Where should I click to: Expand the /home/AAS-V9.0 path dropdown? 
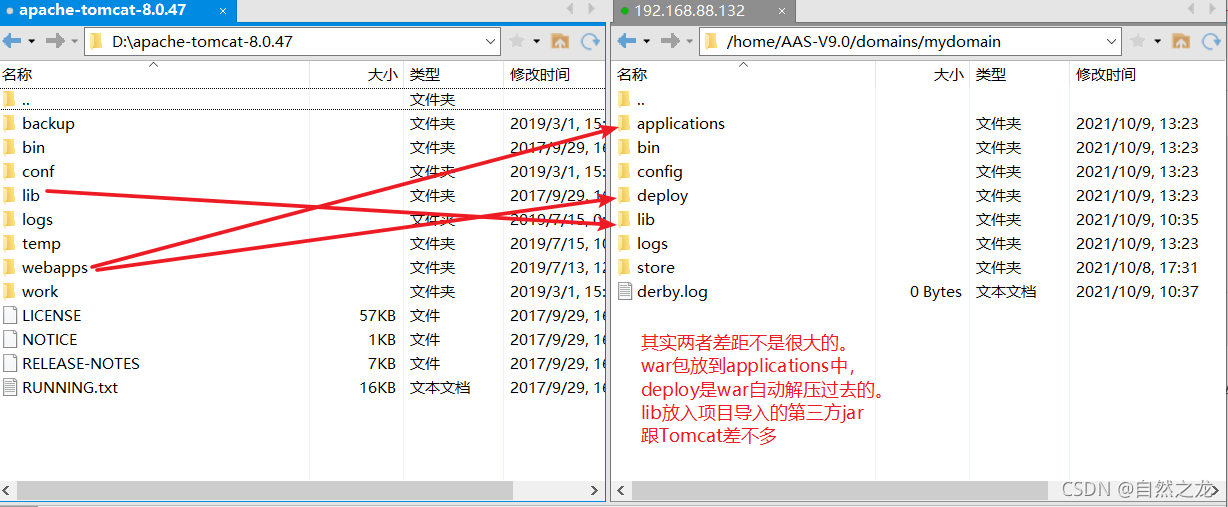point(1111,42)
